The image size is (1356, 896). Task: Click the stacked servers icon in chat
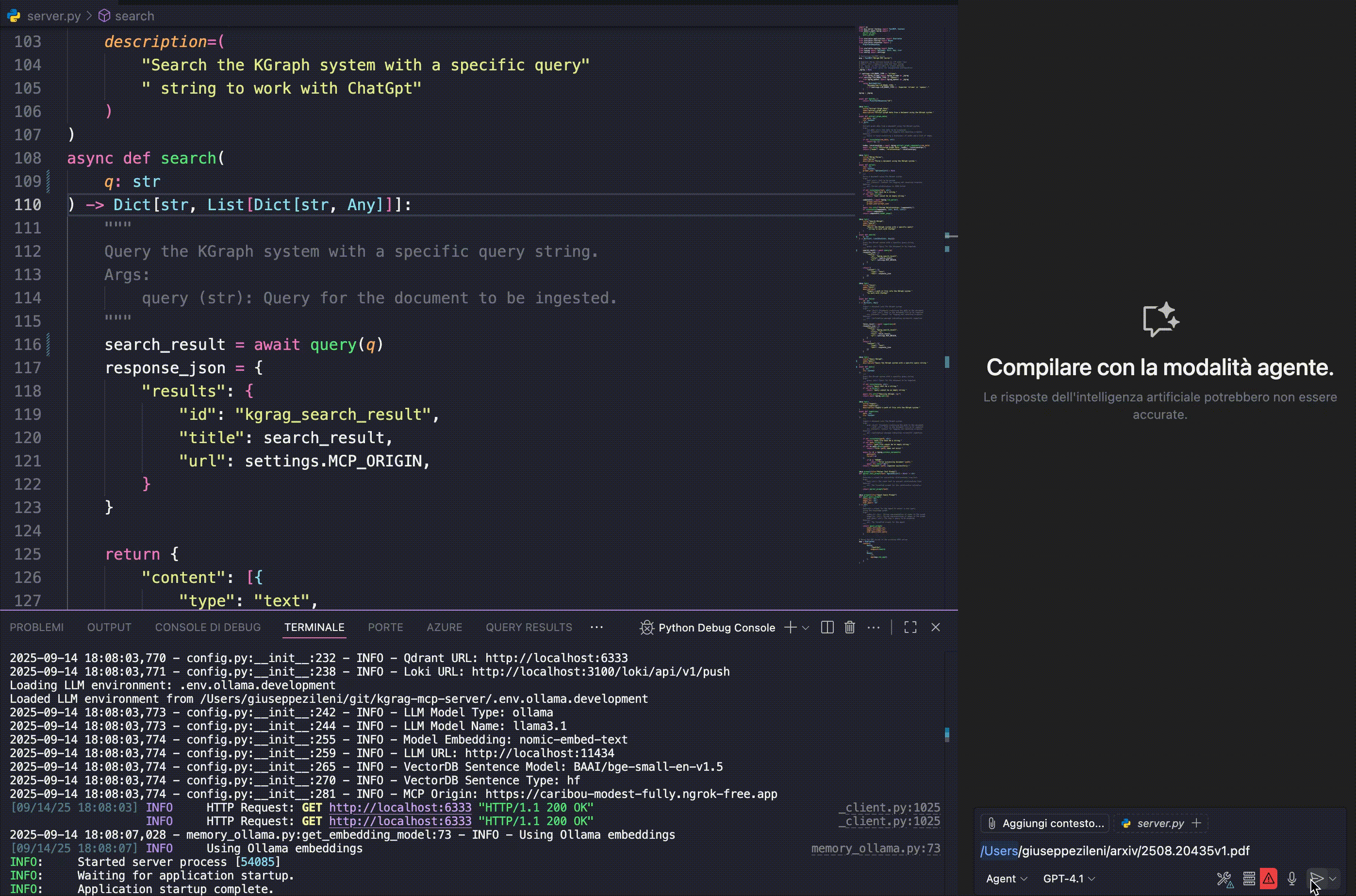pyautogui.click(x=1249, y=879)
